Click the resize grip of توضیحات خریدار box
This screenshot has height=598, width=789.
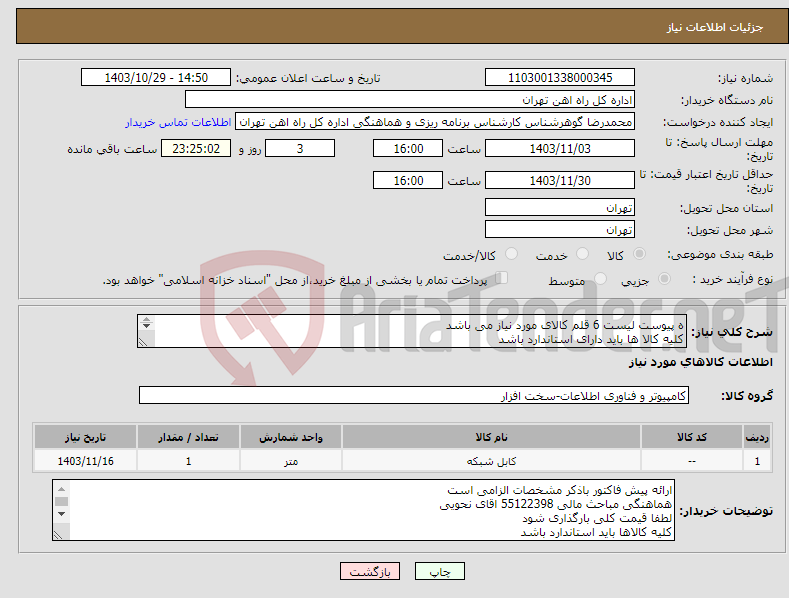point(58,535)
